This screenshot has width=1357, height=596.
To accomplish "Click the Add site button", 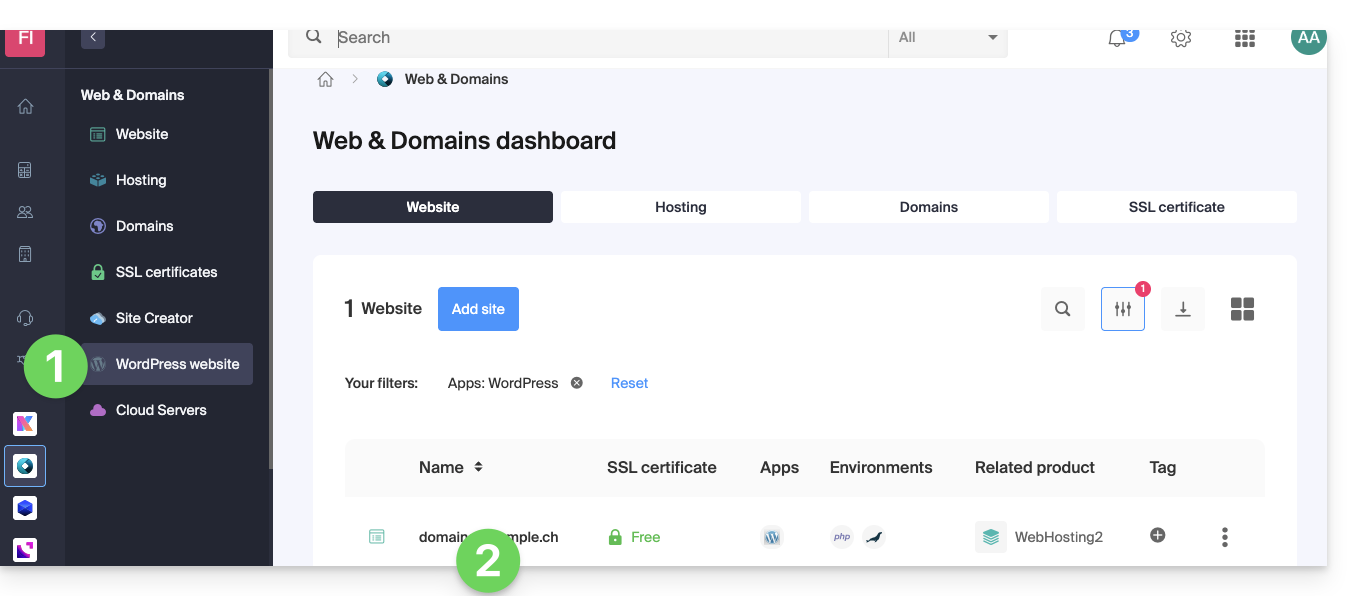I will [x=478, y=309].
